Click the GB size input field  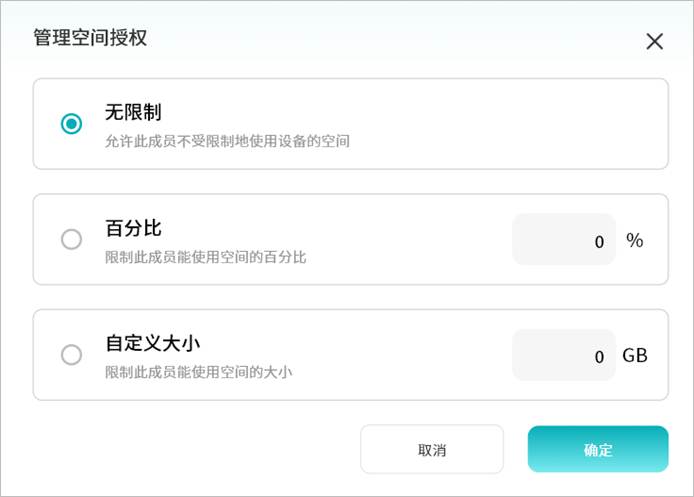563,355
